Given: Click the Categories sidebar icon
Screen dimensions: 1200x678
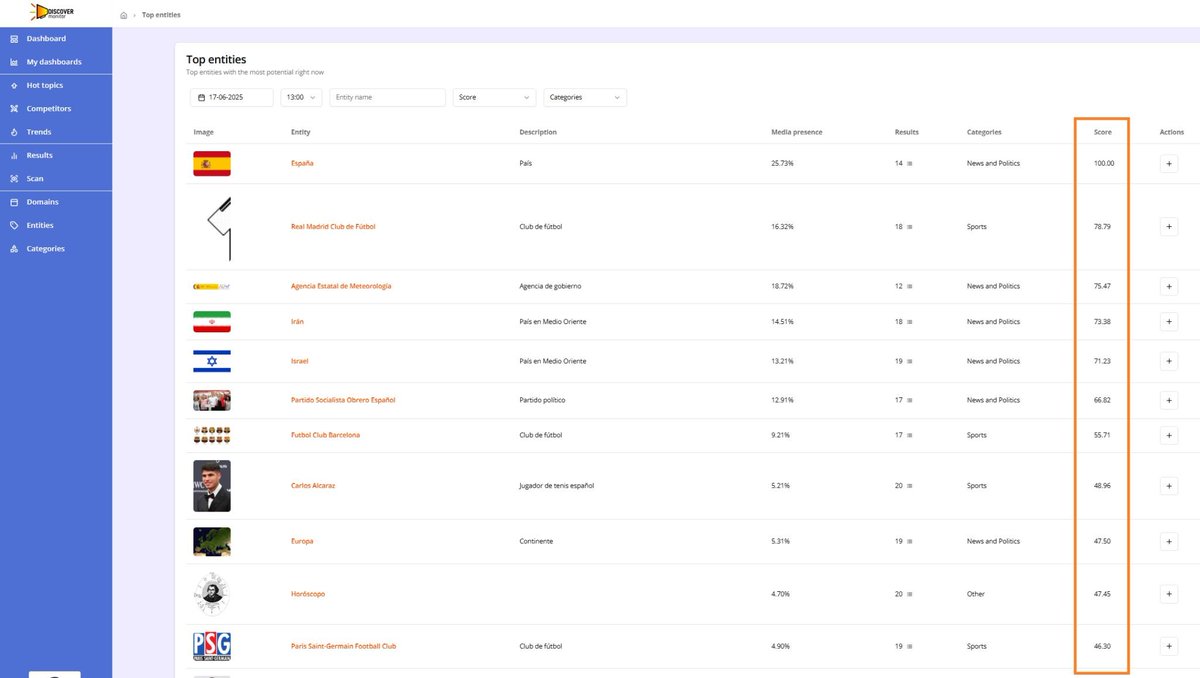Looking at the screenshot, I should [x=14, y=249].
